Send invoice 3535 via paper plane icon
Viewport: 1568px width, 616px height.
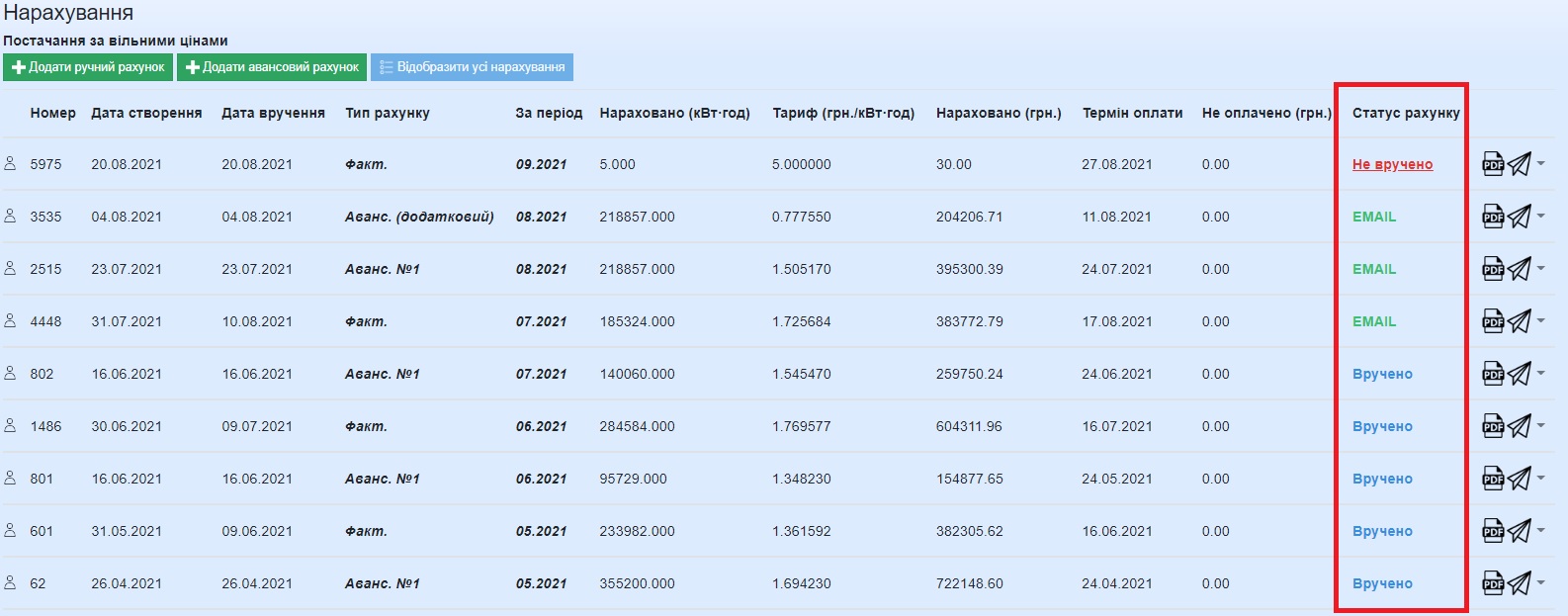point(1519,217)
